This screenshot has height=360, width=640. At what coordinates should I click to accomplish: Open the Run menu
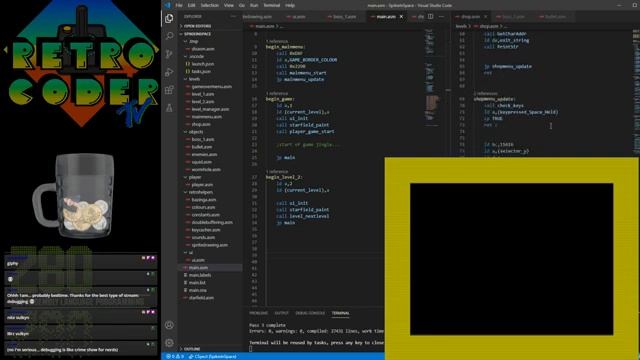[x=254, y=5]
